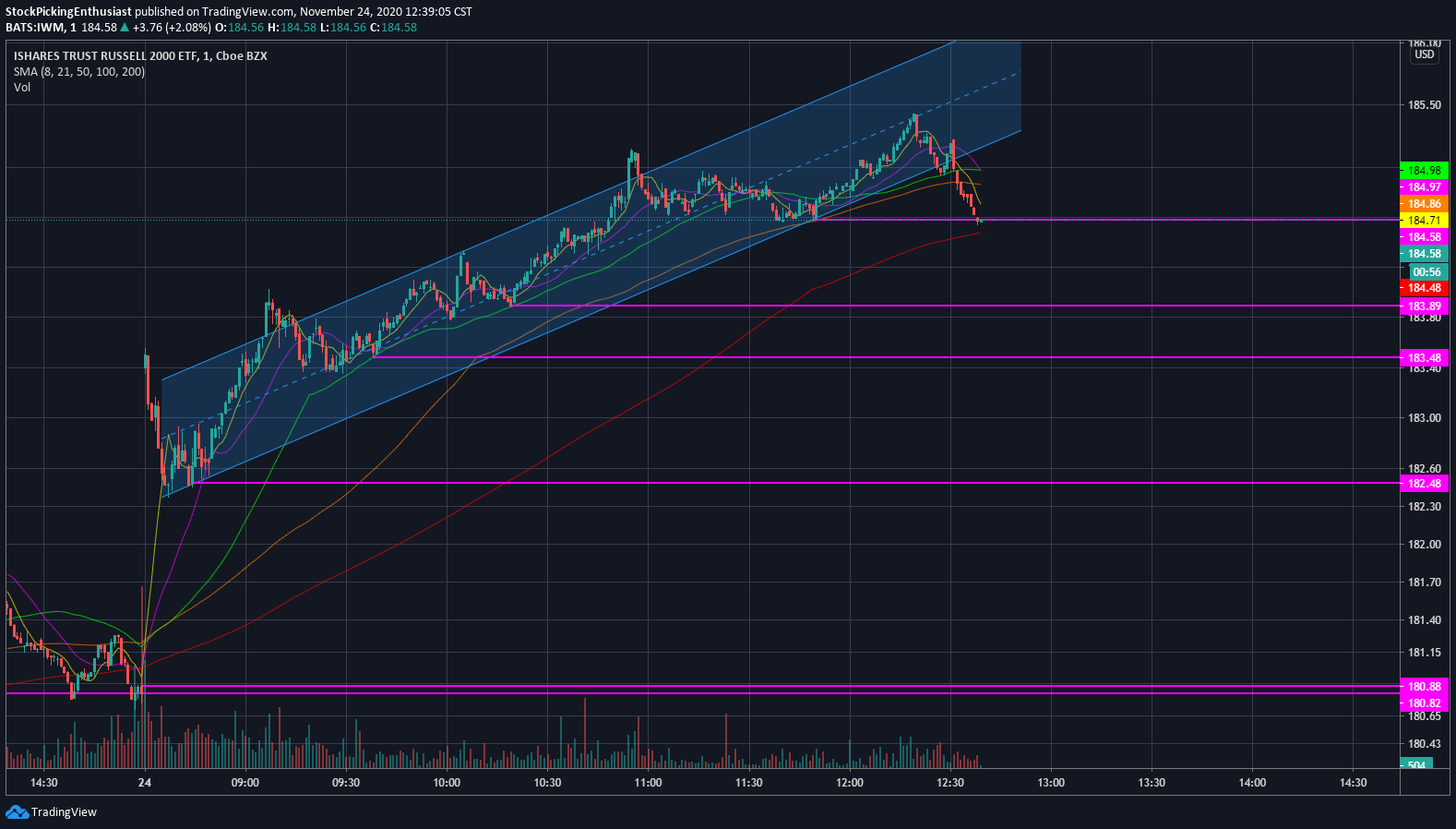The width and height of the screenshot is (1456, 829).
Task: Click the +3.76 (+2.08%) change value
Action: [x=173, y=28]
